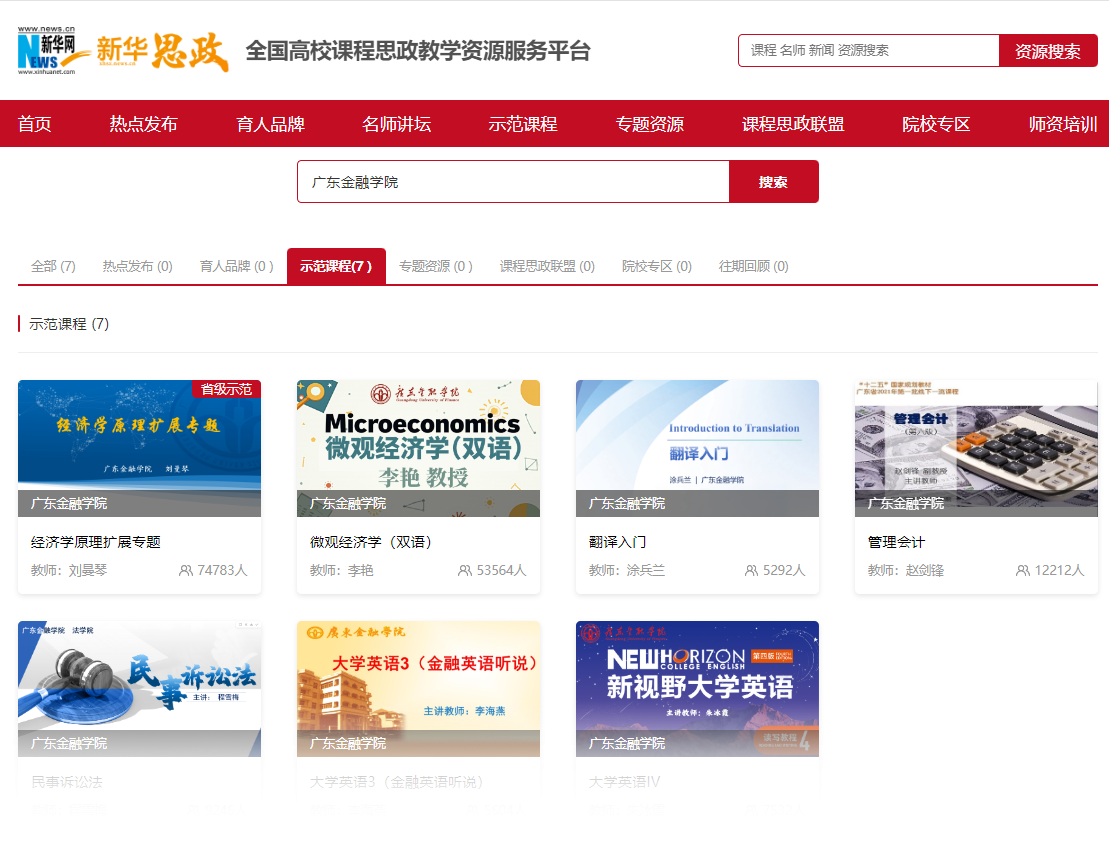The width and height of the screenshot is (1110, 857).
Task: Click the 翻译入门 course title link
Action: [x=617, y=542]
